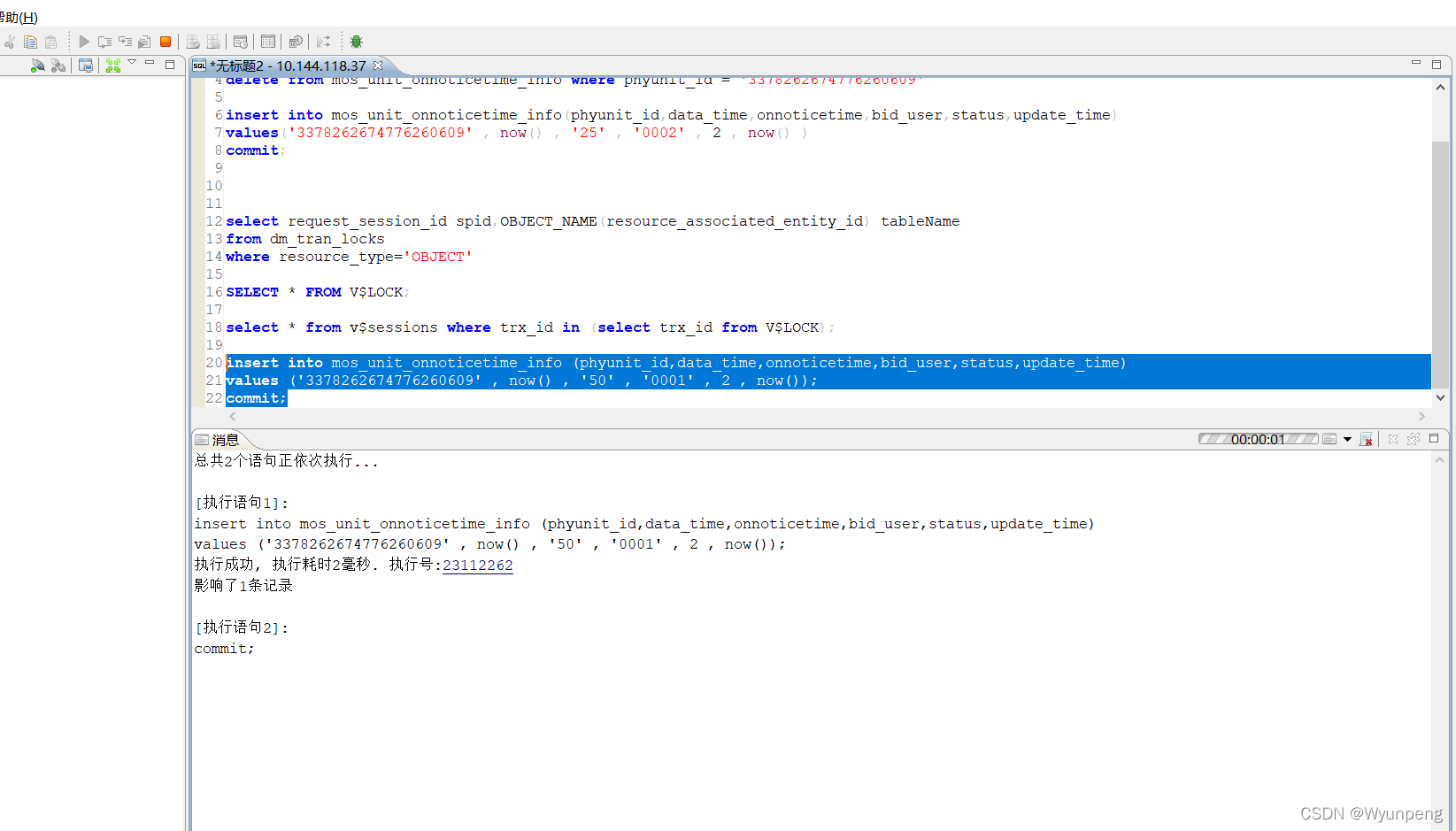The width and height of the screenshot is (1456, 831).
Task: Click the calendar history clock icon
Action: (296, 42)
